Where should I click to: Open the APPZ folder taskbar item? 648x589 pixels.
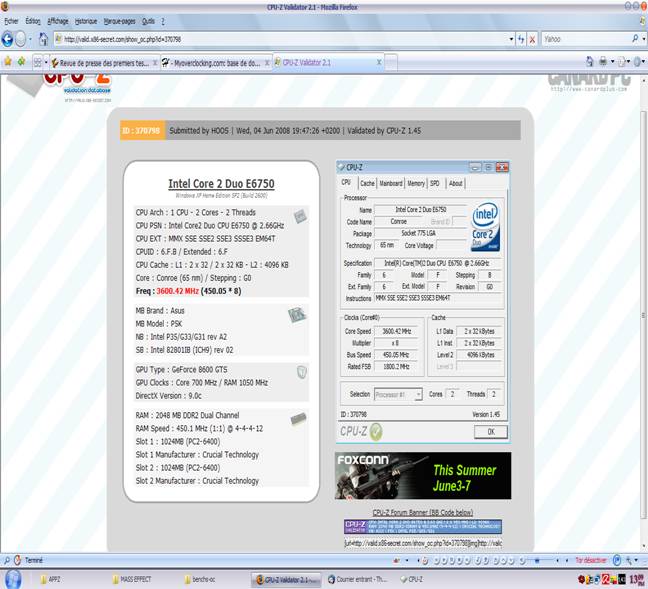click(x=50, y=579)
